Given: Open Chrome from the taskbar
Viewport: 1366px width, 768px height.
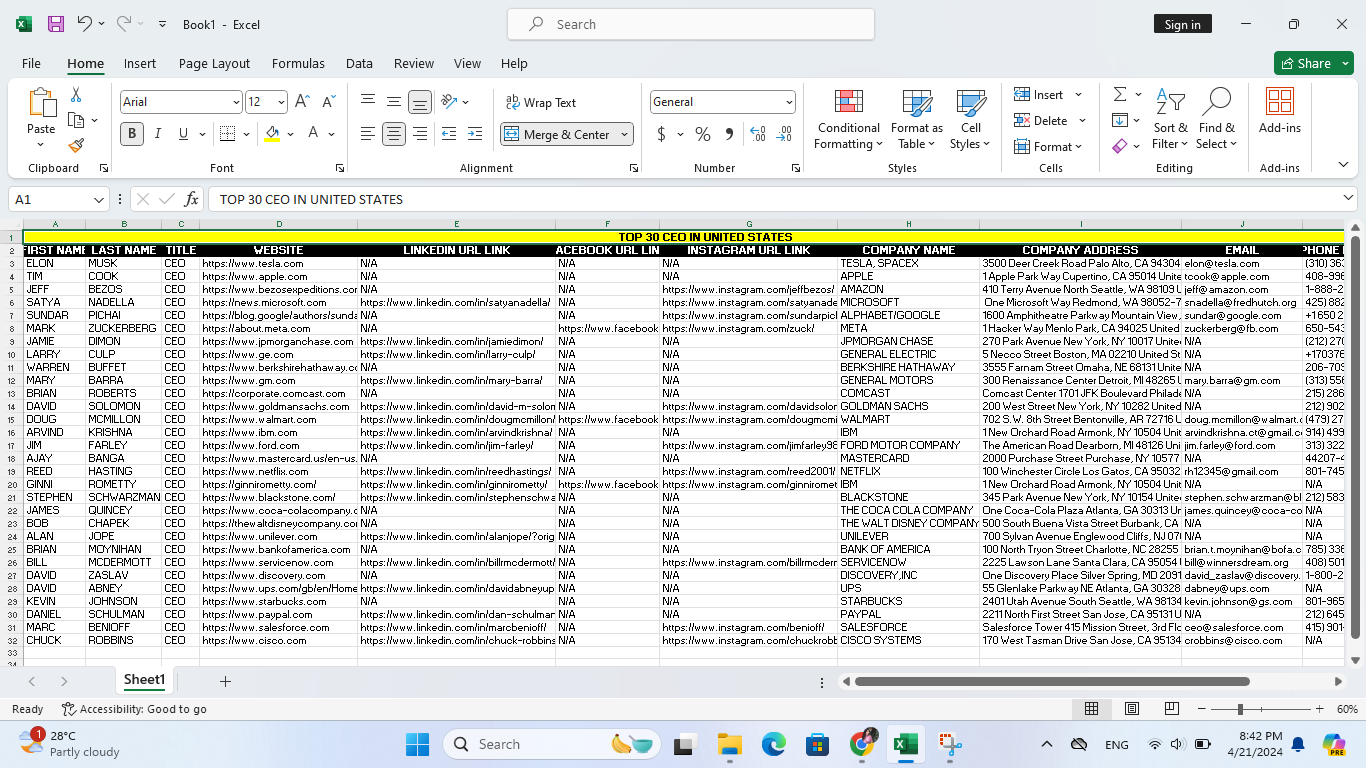Looking at the screenshot, I should click(862, 744).
